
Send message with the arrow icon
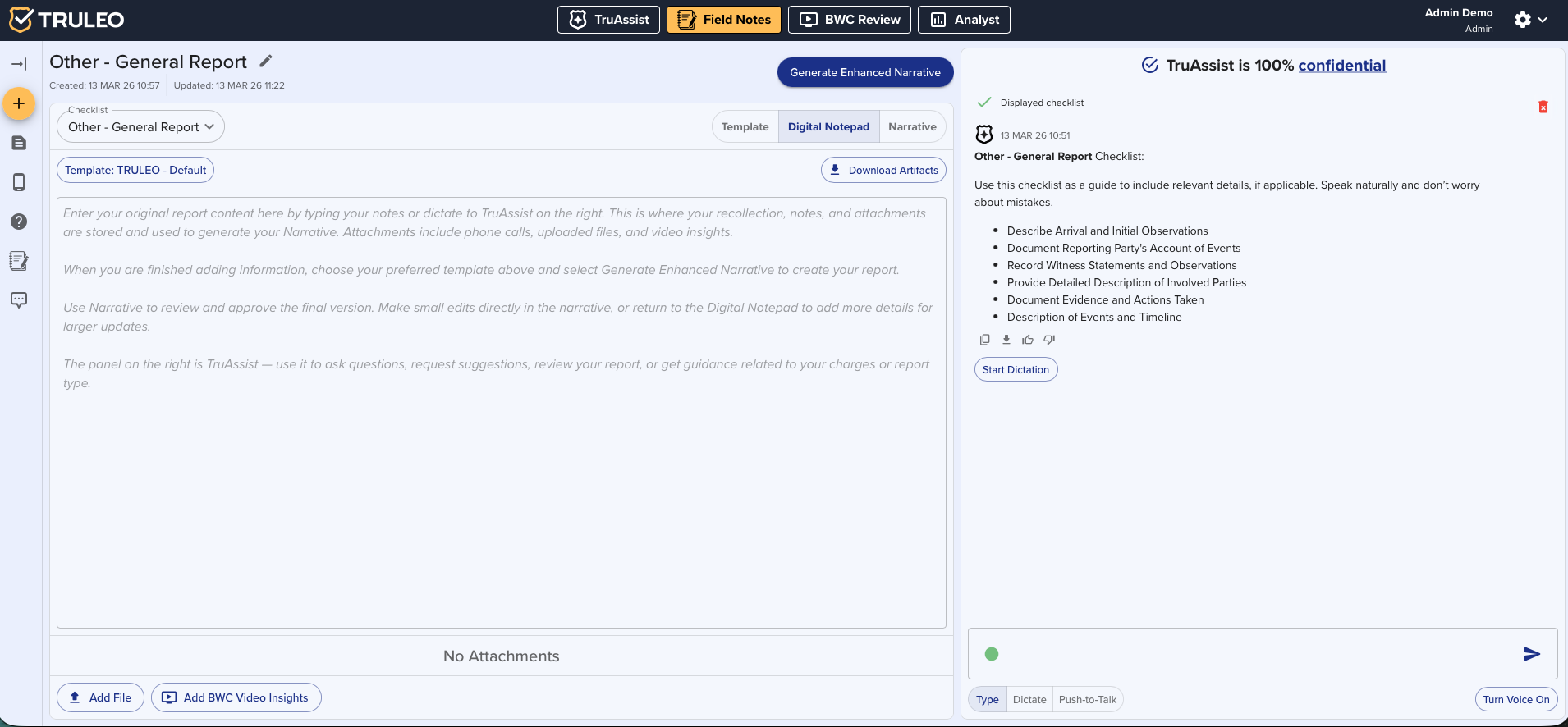[1531, 654]
